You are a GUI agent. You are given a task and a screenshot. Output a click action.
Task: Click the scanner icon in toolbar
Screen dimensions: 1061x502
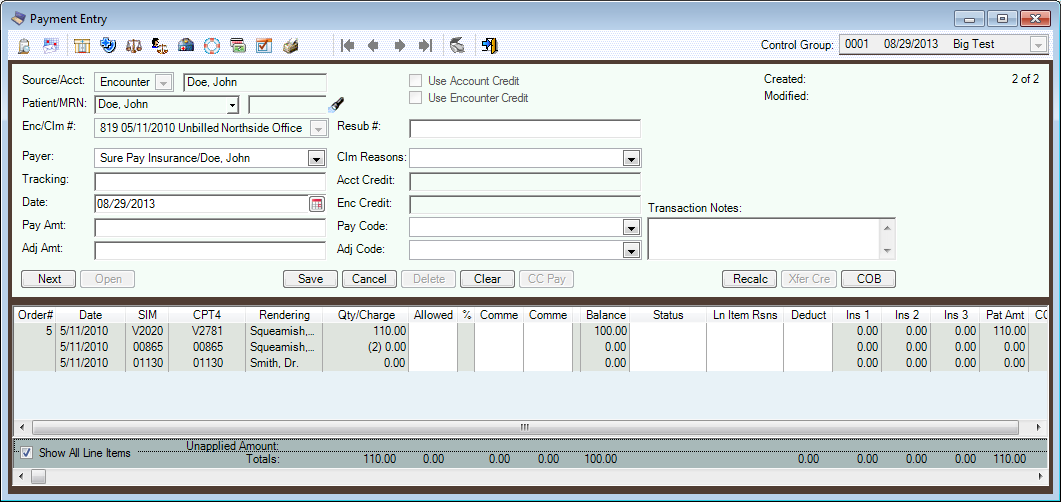(x=457, y=46)
